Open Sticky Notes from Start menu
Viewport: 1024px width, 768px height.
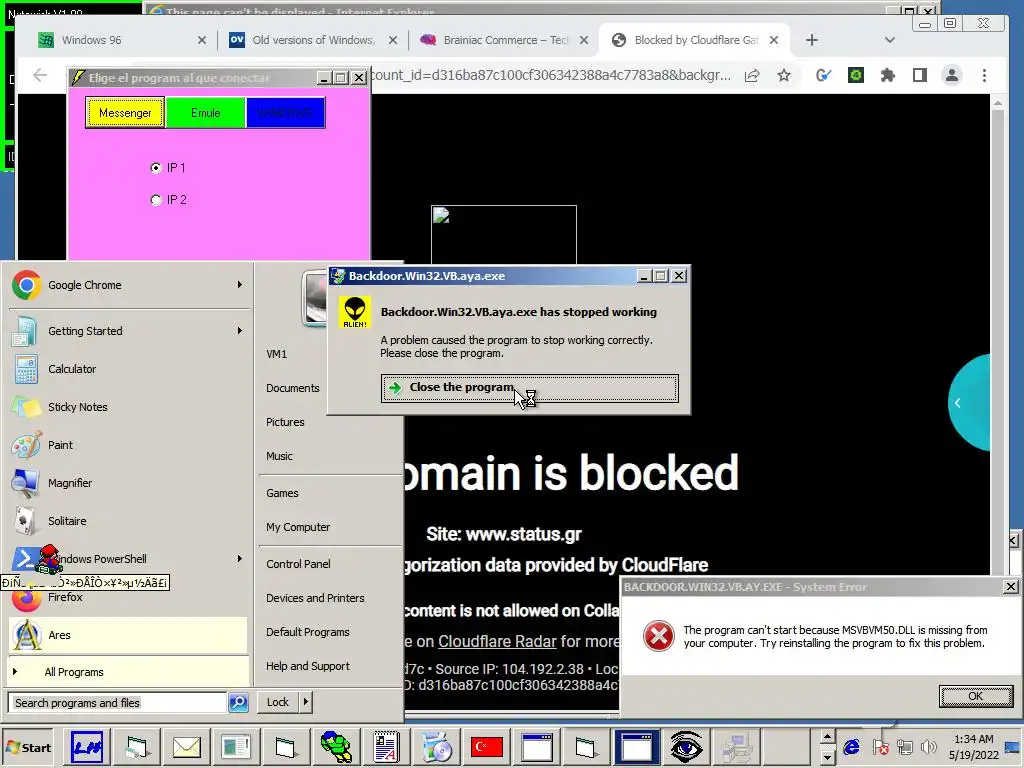[x=129, y=407]
